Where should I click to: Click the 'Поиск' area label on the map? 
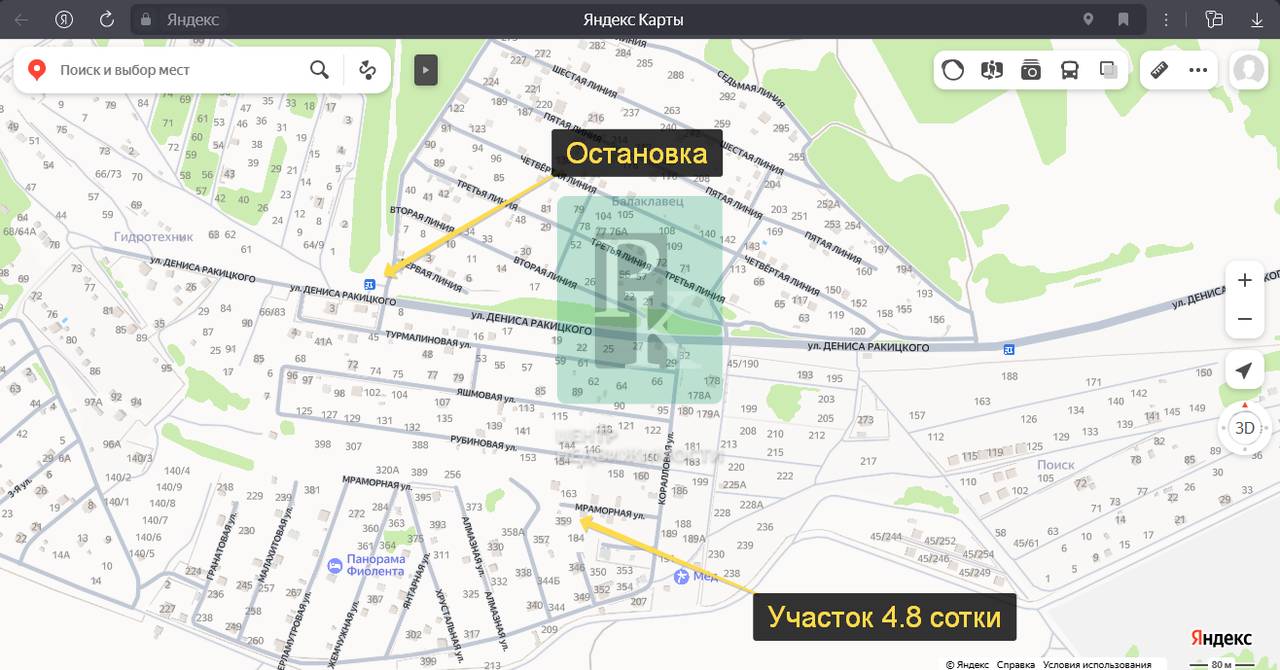1056,465
